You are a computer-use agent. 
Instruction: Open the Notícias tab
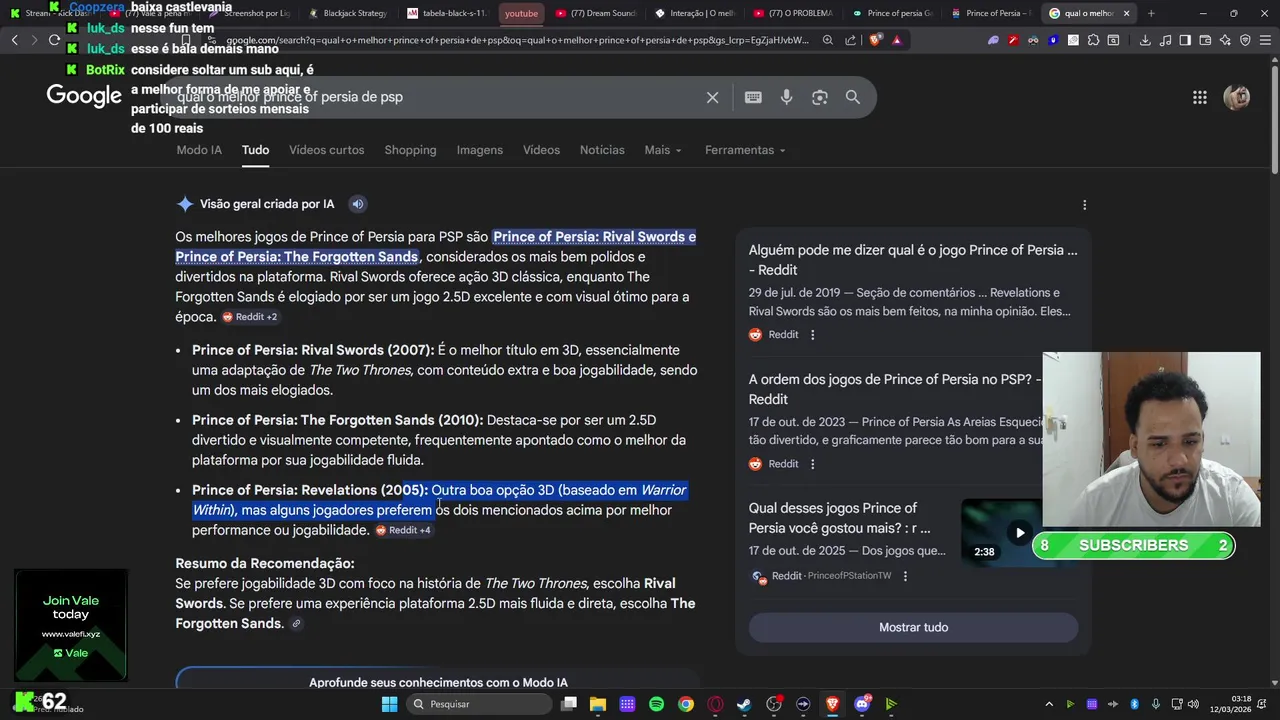602,150
